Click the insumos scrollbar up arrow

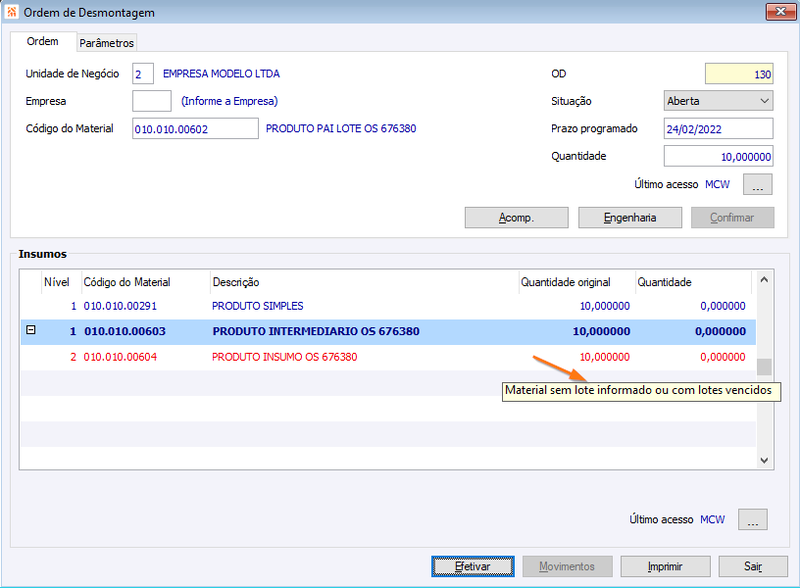pos(764,280)
